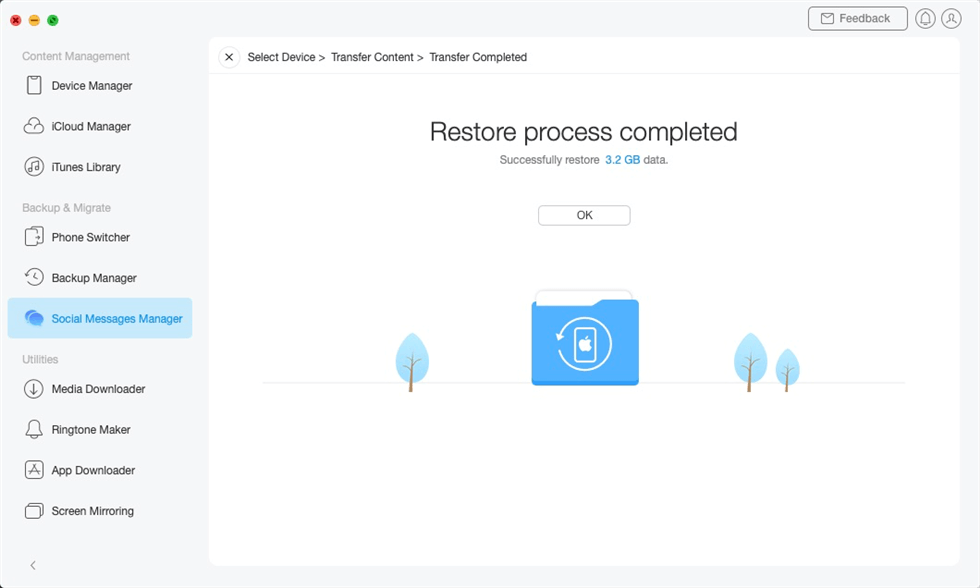Open Backup Manager clock icon
Viewport: 980px width, 588px height.
(34, 278)
